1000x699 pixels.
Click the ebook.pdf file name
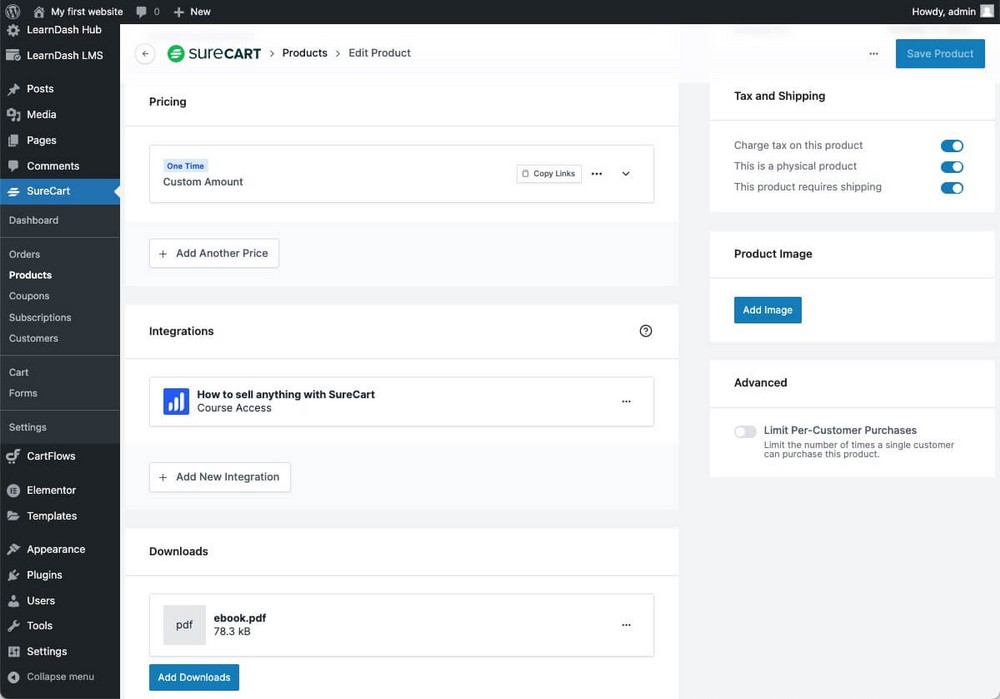tap(240, 618)
